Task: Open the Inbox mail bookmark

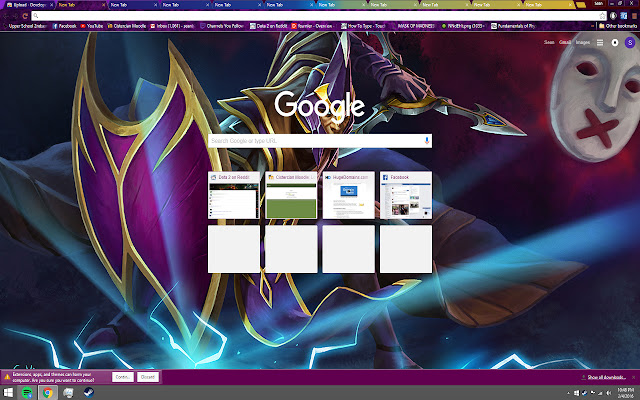Action: (x=172, y=26)
